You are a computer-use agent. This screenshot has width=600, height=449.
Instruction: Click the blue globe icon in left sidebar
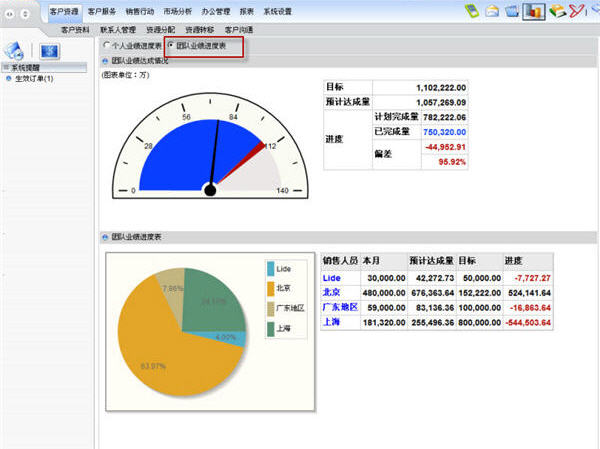[x=15, y=51]
